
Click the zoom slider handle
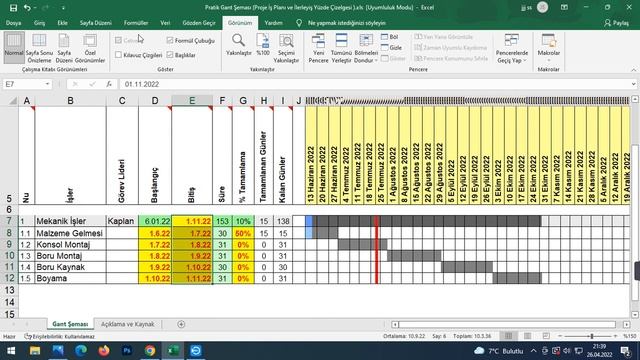[591, 336]
